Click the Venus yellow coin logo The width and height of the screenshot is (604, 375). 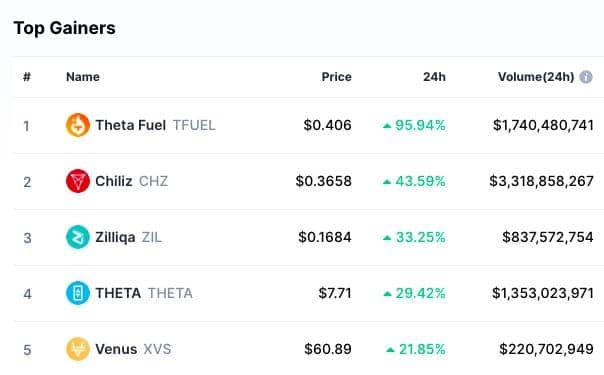coord(78,349)
